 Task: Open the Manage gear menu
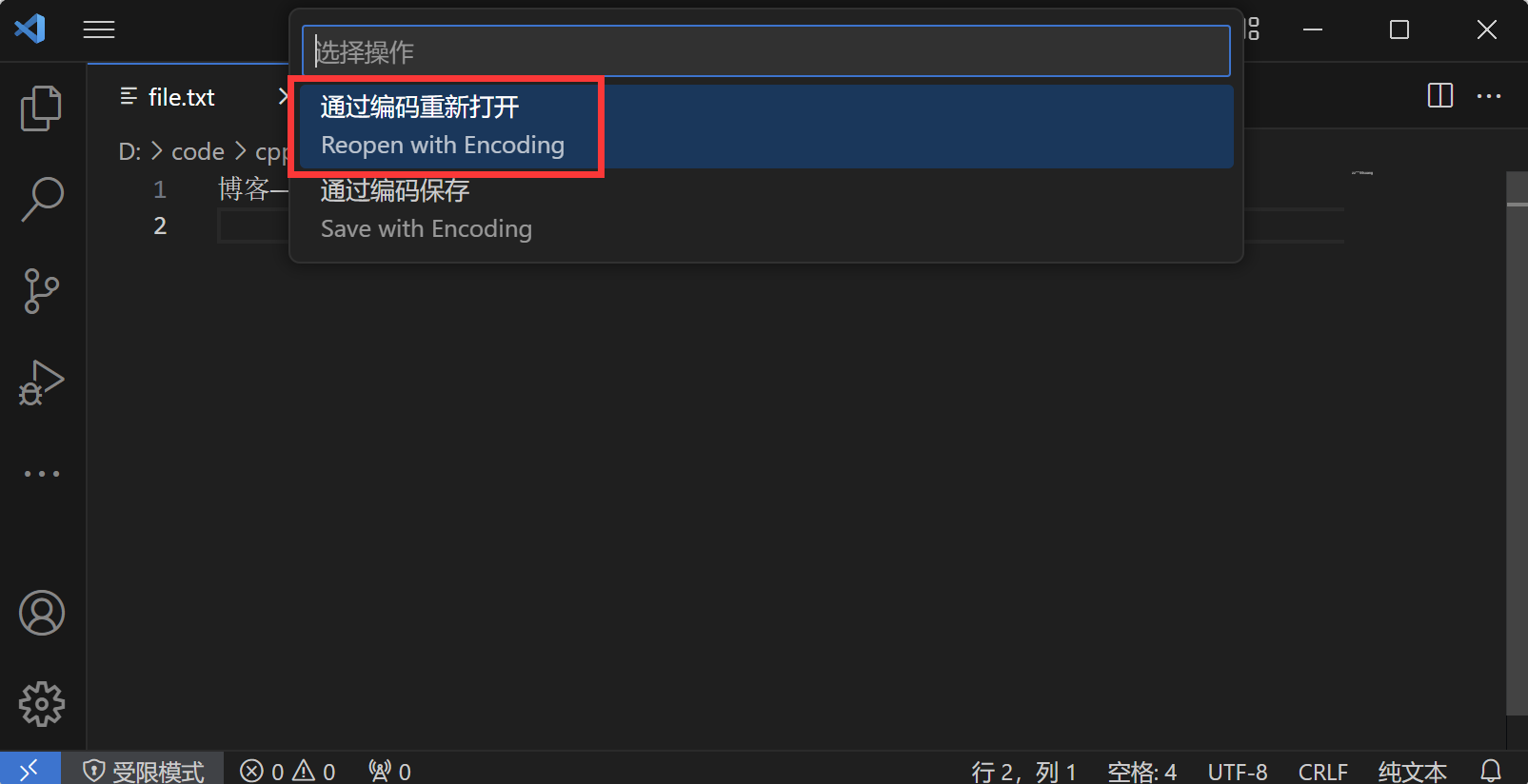tap(42, 704)
